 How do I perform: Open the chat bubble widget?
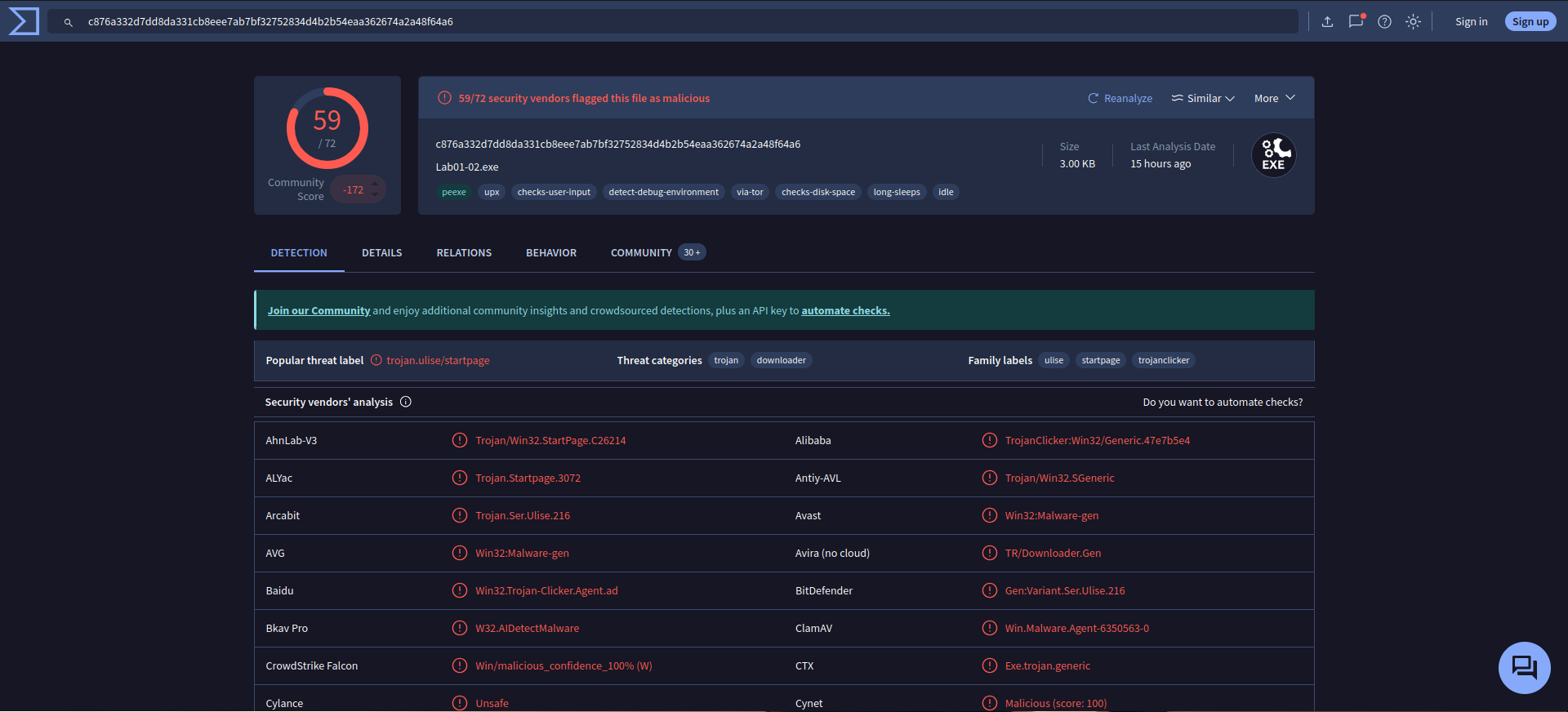(1524, 668)
